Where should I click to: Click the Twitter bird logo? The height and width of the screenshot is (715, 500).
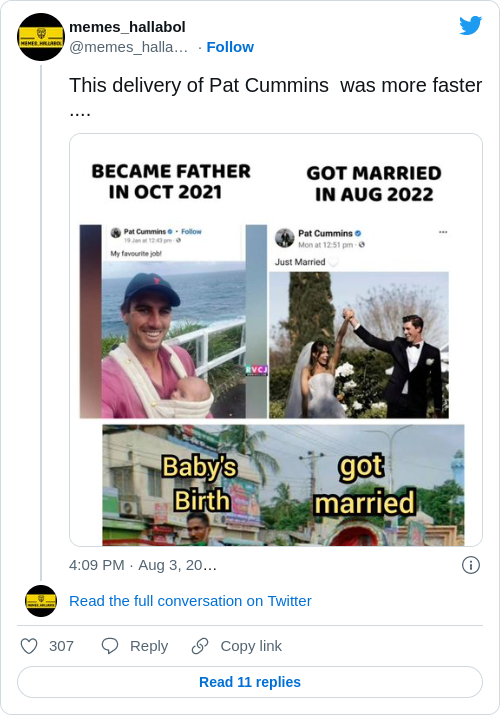click(470, 26)
